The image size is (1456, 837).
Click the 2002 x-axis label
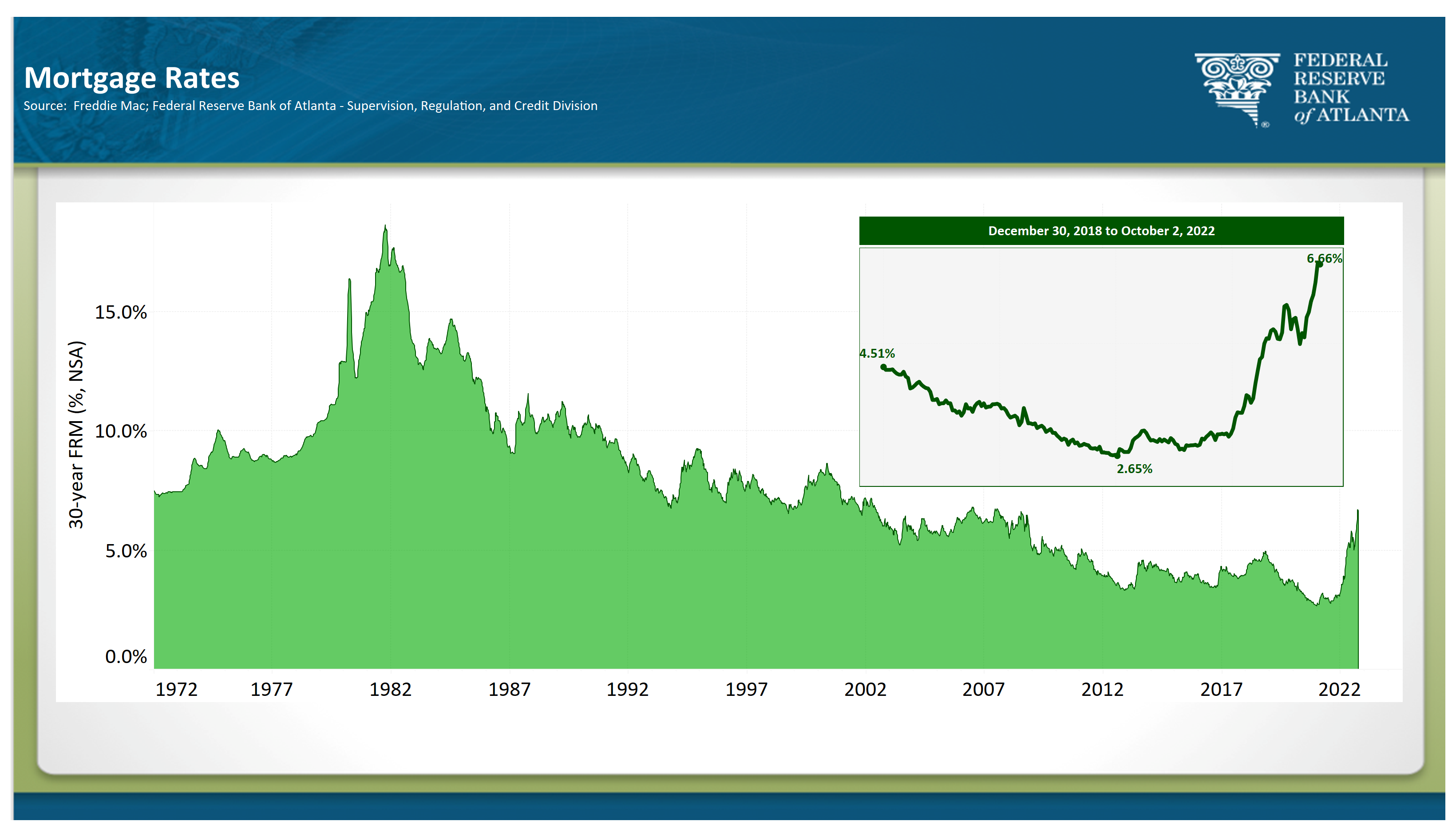[x=865, y=689]
